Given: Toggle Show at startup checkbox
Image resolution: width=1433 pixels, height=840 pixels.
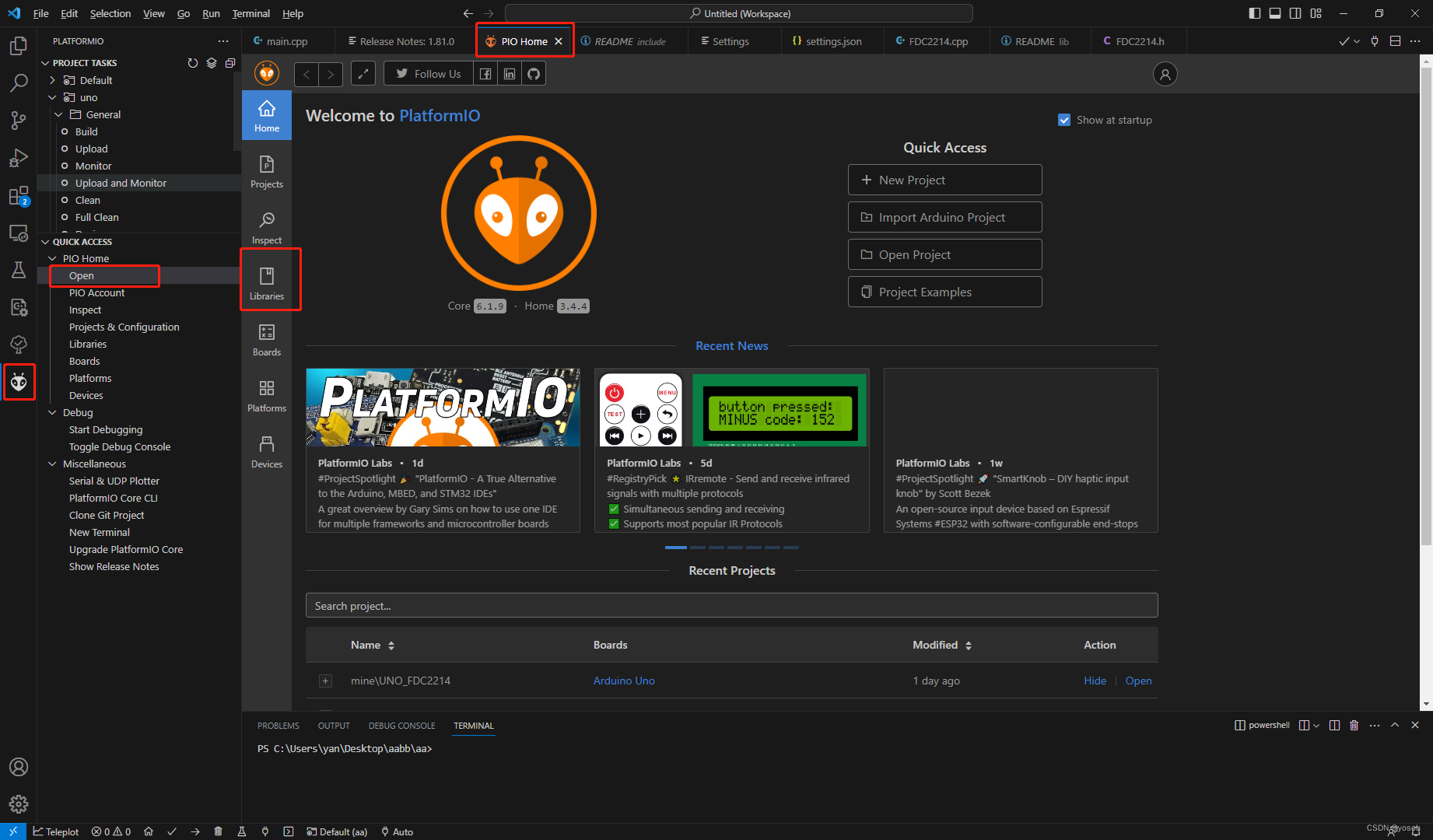Looking at the screenshot, I should tap(1064, 120).
